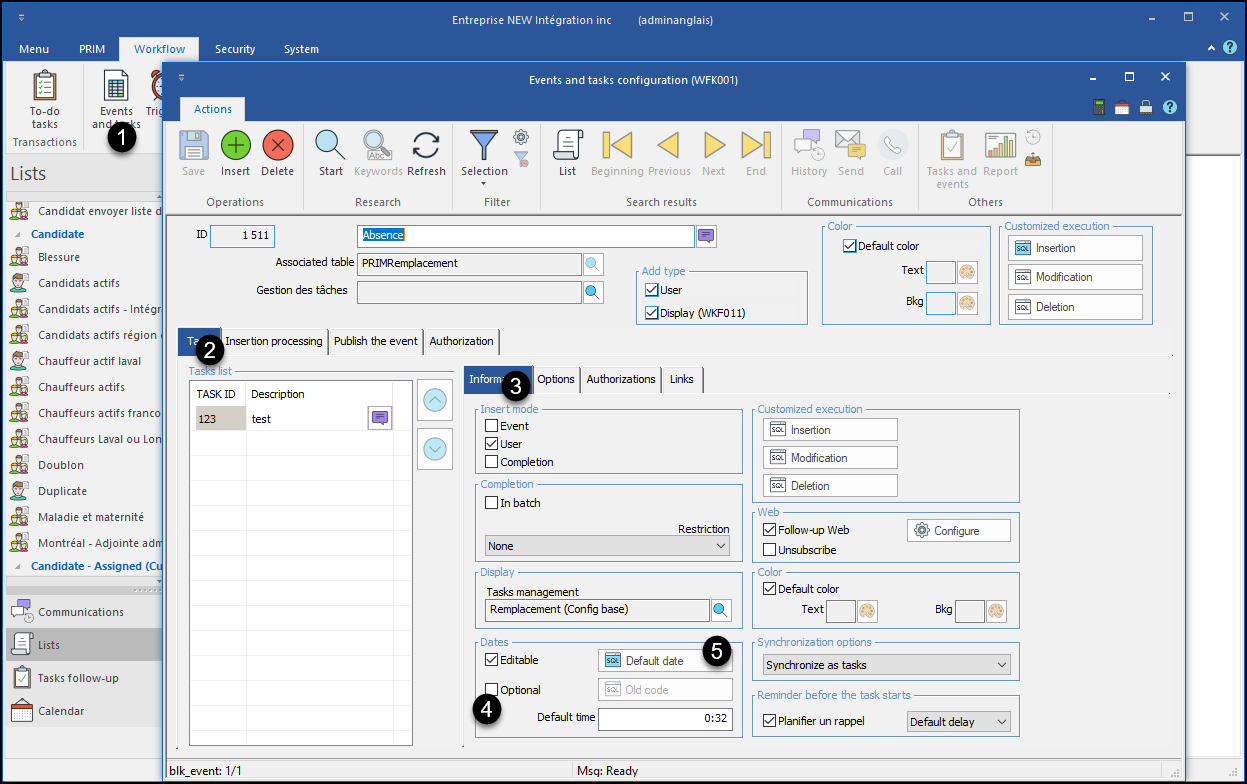Open the Workflow ribbon tab
The width and height of the screenshot is (1247, 784).
159,49
